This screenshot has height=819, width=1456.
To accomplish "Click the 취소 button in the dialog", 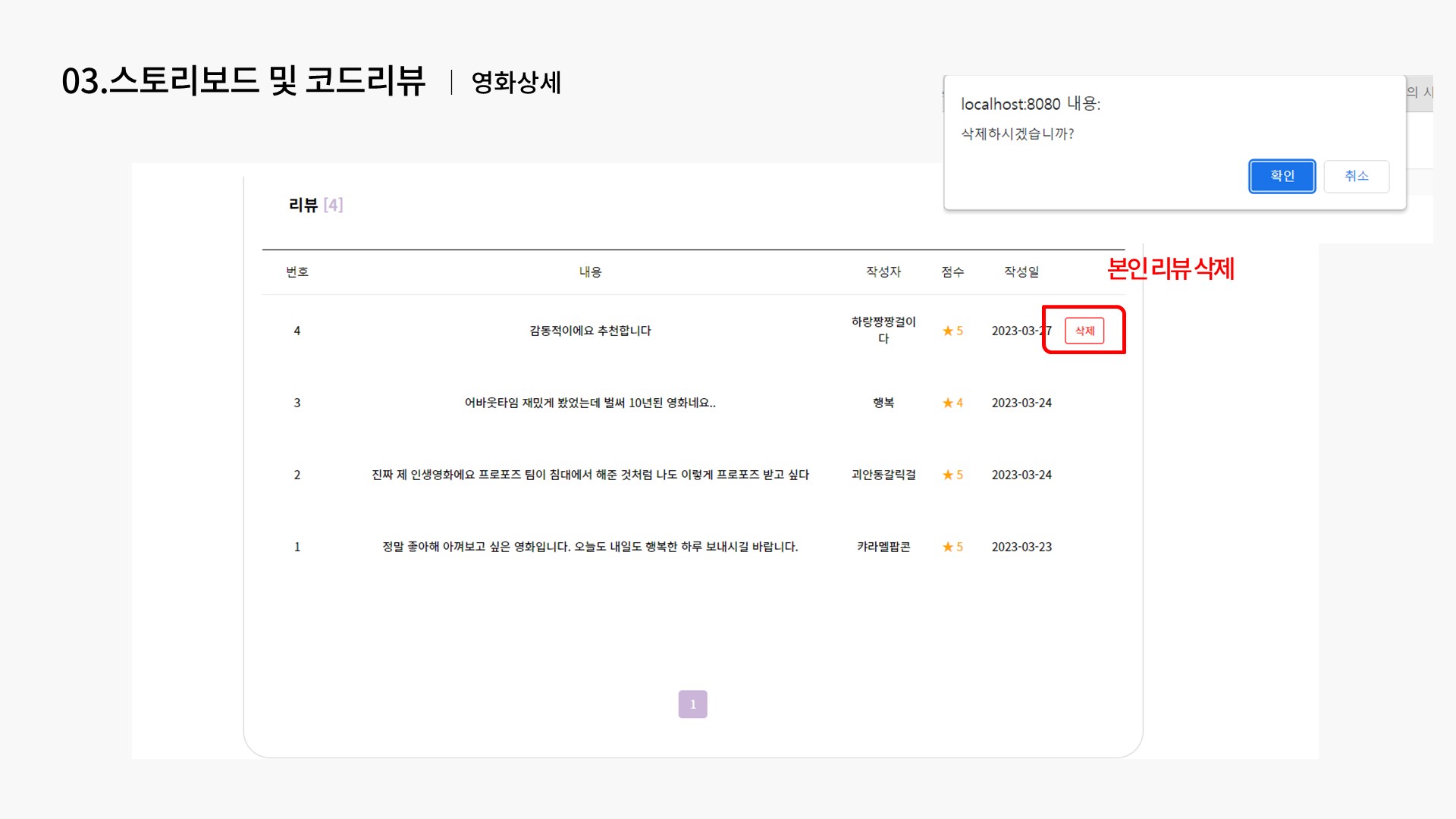I will click(x=1356, y=176).
